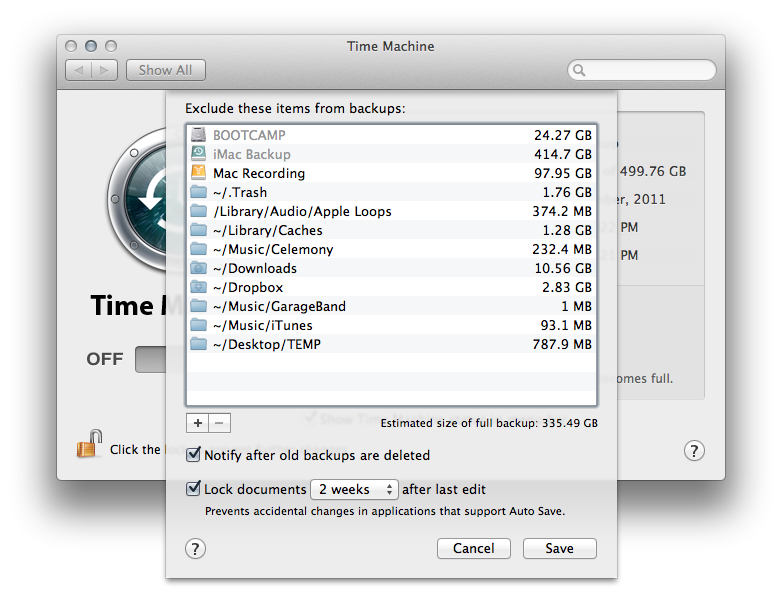Viewport: 782px width, 589px height.
Task: Click the 787.9 MB size value
Action: point(562,344)
